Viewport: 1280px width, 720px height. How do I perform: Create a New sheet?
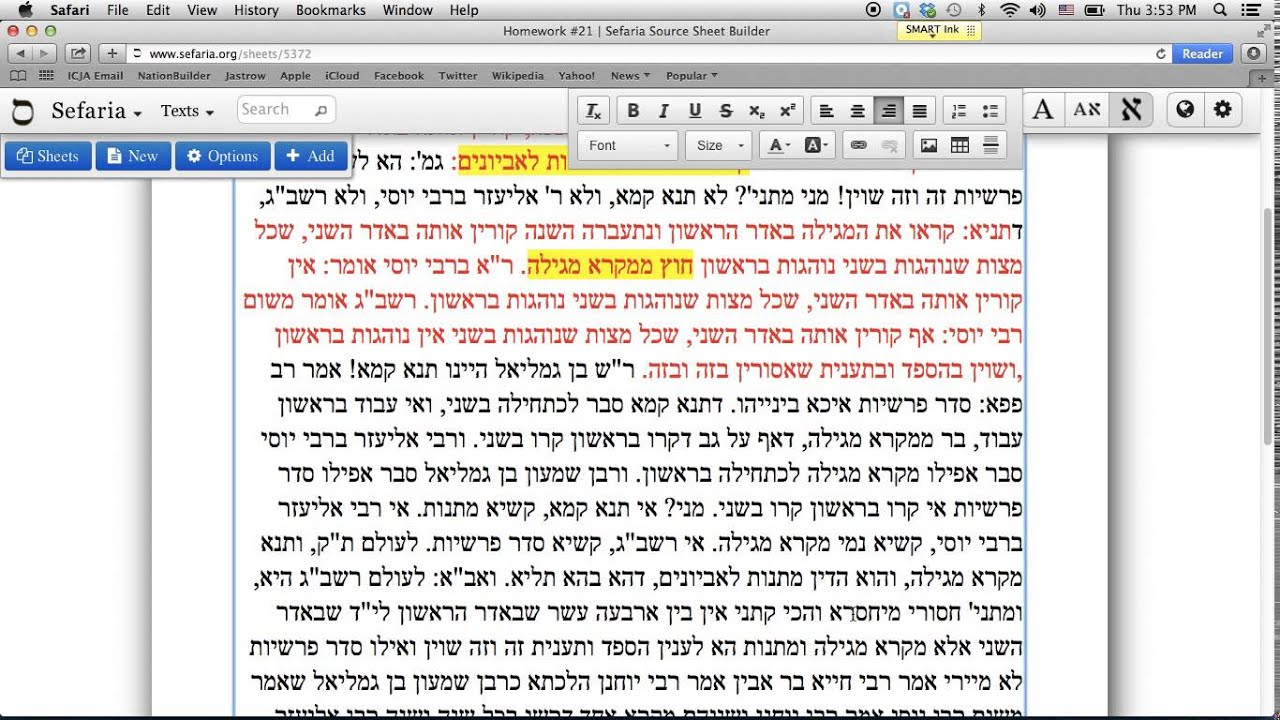(133, 156)
